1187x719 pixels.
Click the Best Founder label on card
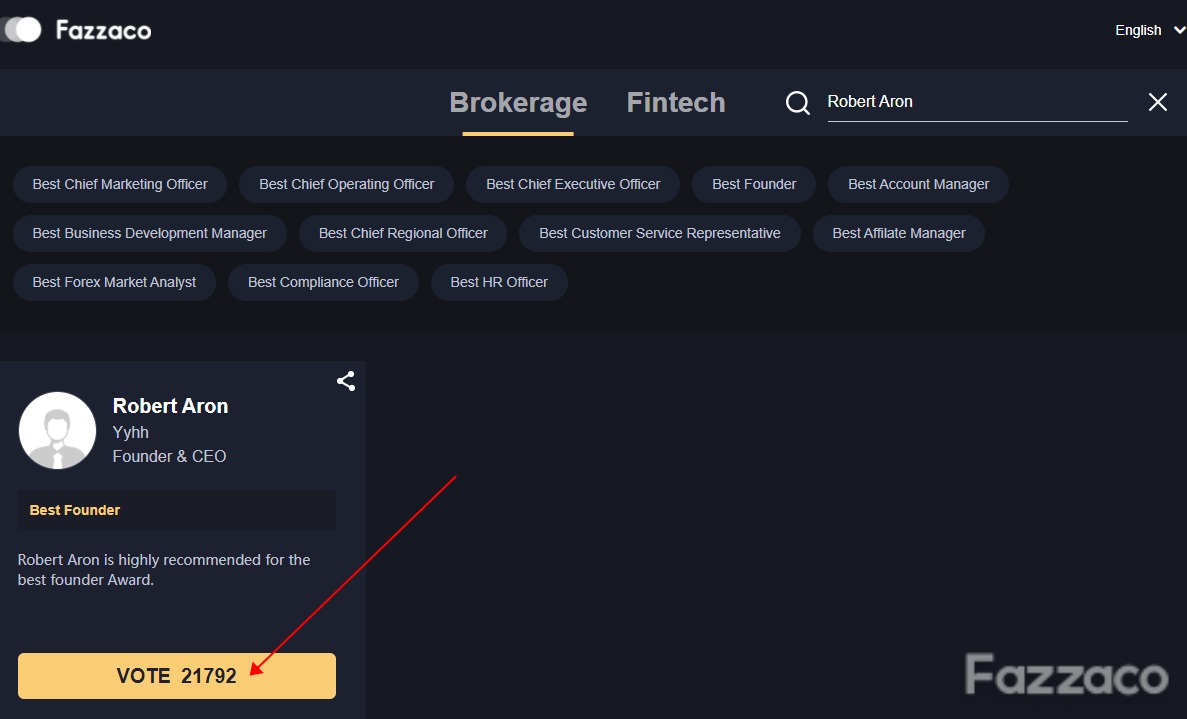tap(75, 510)
